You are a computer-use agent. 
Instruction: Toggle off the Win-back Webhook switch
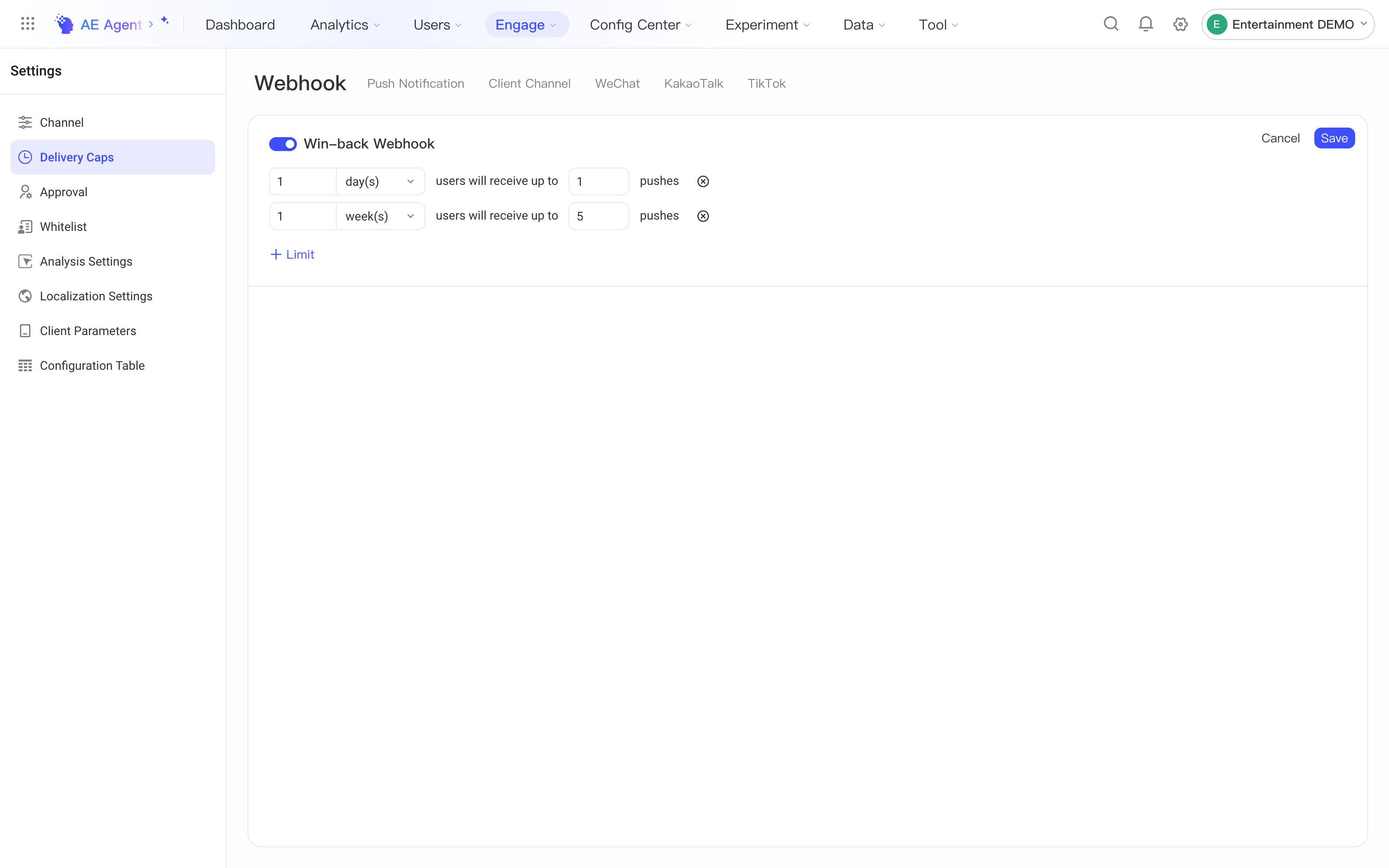[283, 144]
